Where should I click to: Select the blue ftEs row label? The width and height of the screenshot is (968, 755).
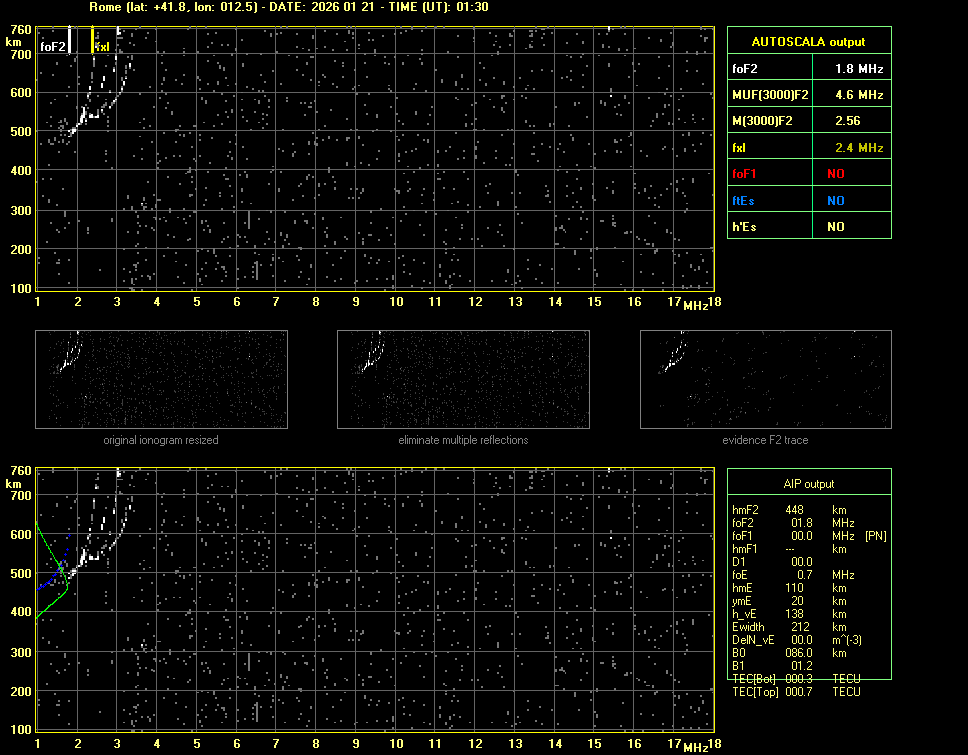745,200
